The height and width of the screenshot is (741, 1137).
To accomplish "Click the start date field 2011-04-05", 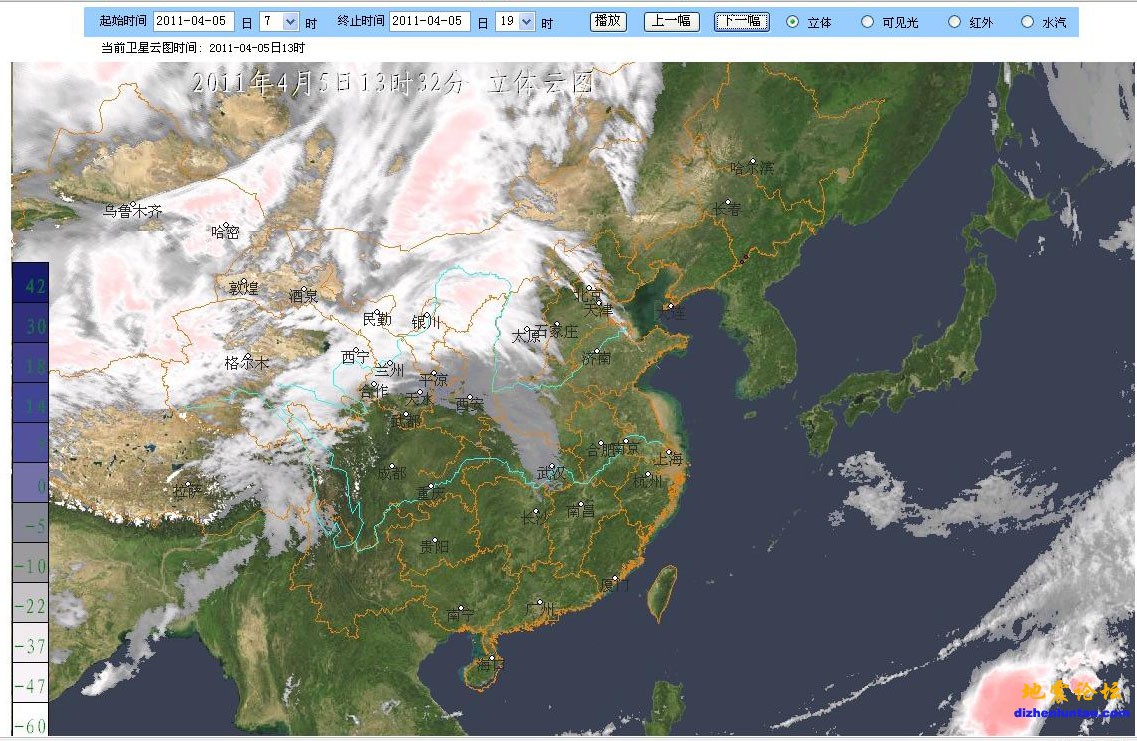I will coord(194,21).
